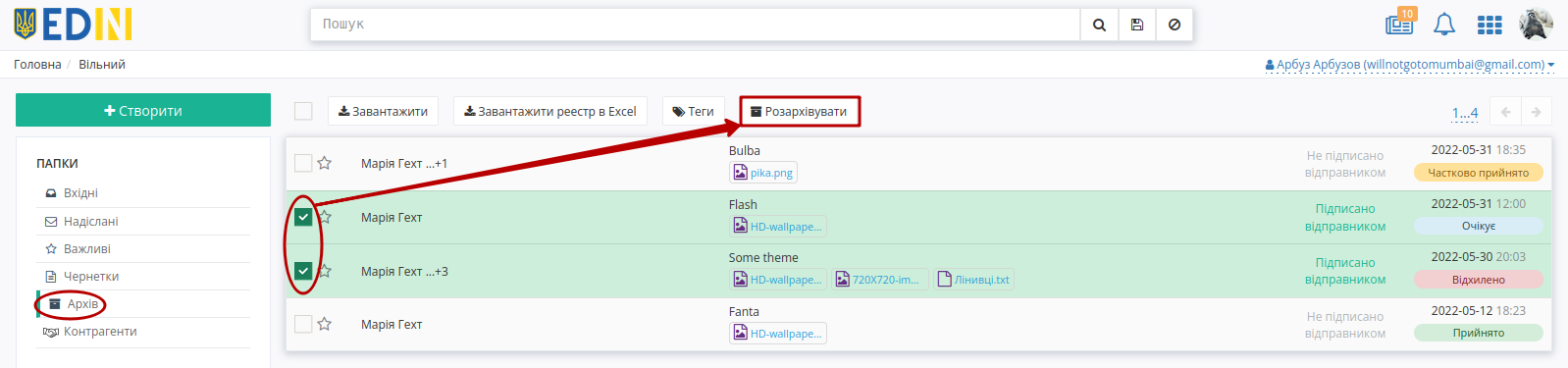Click the Теги button

pos(694,111)
